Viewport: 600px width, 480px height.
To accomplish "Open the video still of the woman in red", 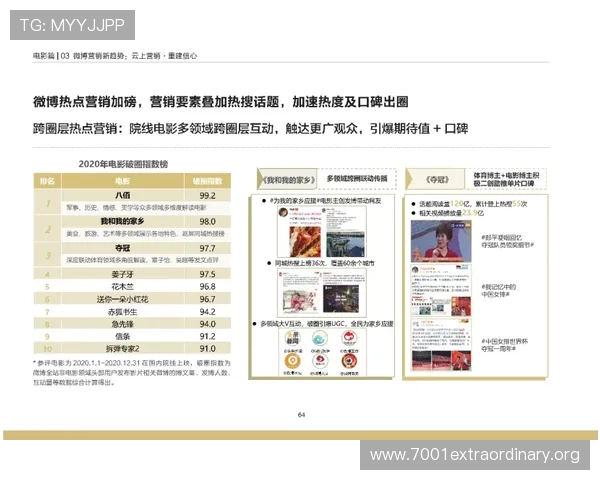I will point(441,241).
